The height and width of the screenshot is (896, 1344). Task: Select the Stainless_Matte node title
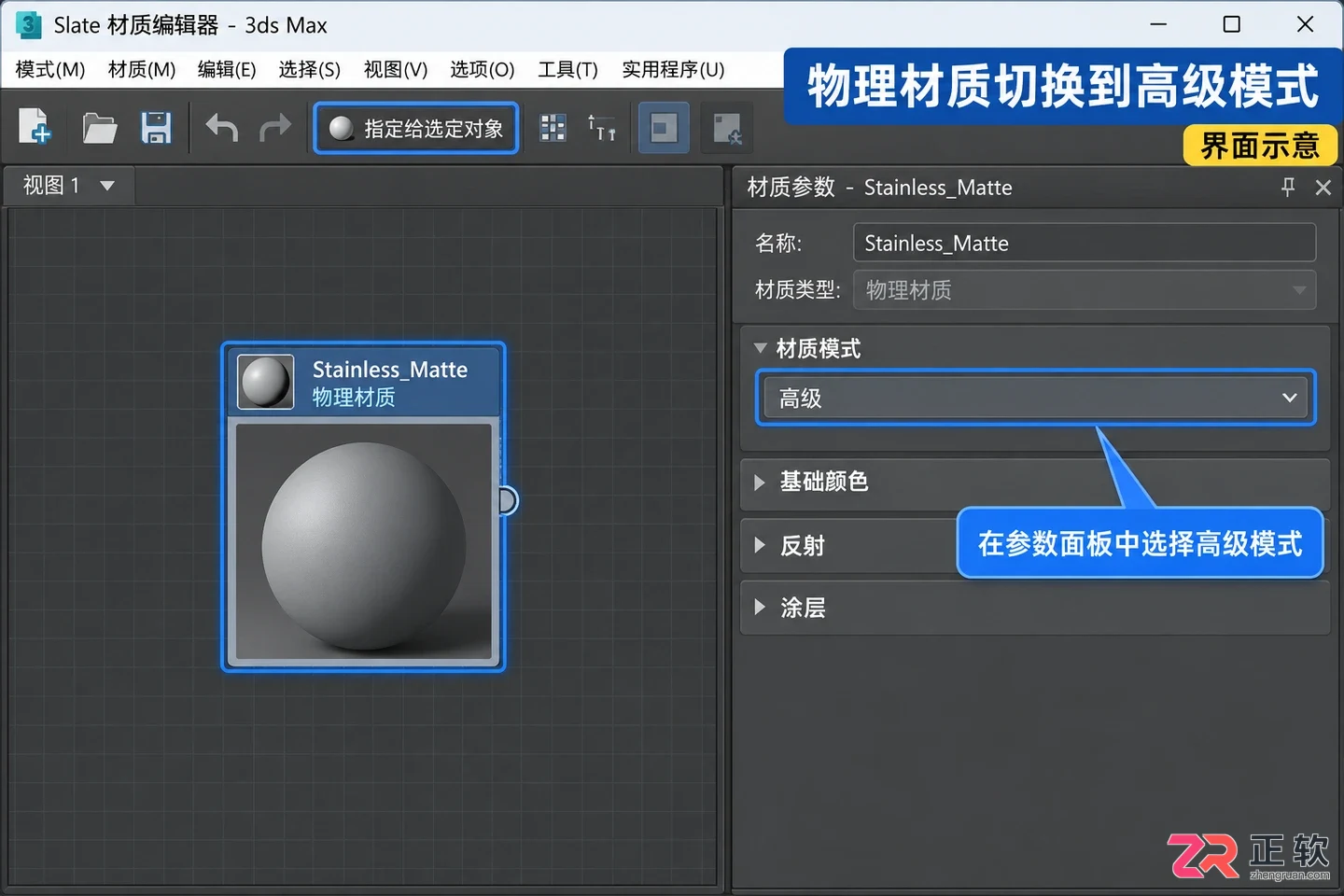coord(390,370)
